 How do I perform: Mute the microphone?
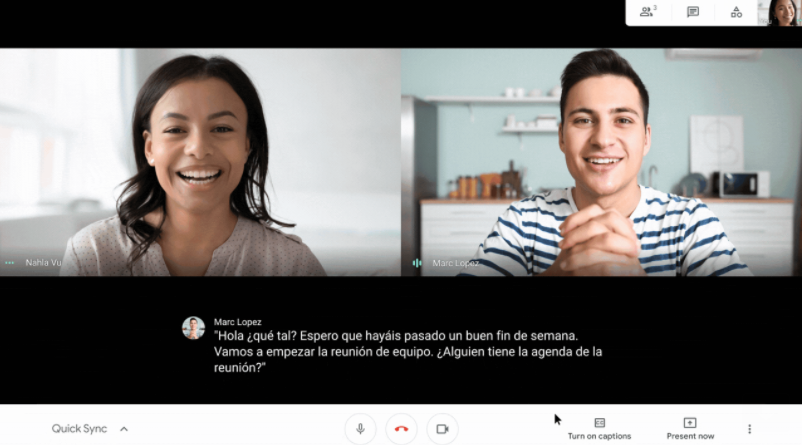point(360,429)
